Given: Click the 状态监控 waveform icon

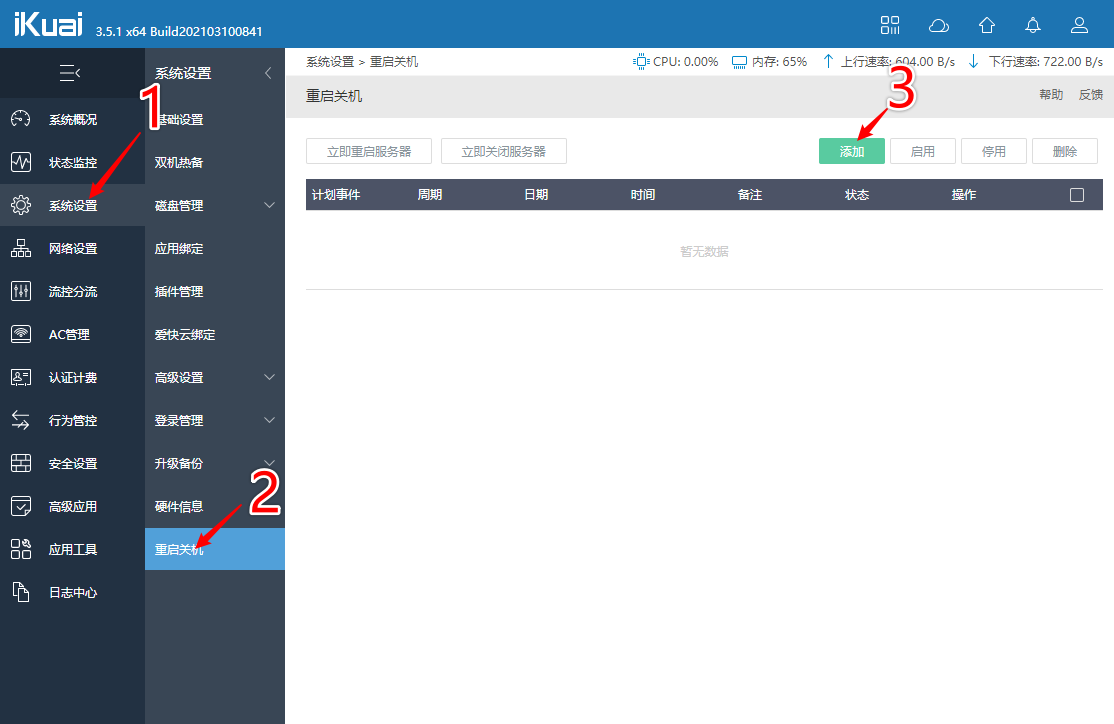Looking at the screenshot, I should (21, 162).
